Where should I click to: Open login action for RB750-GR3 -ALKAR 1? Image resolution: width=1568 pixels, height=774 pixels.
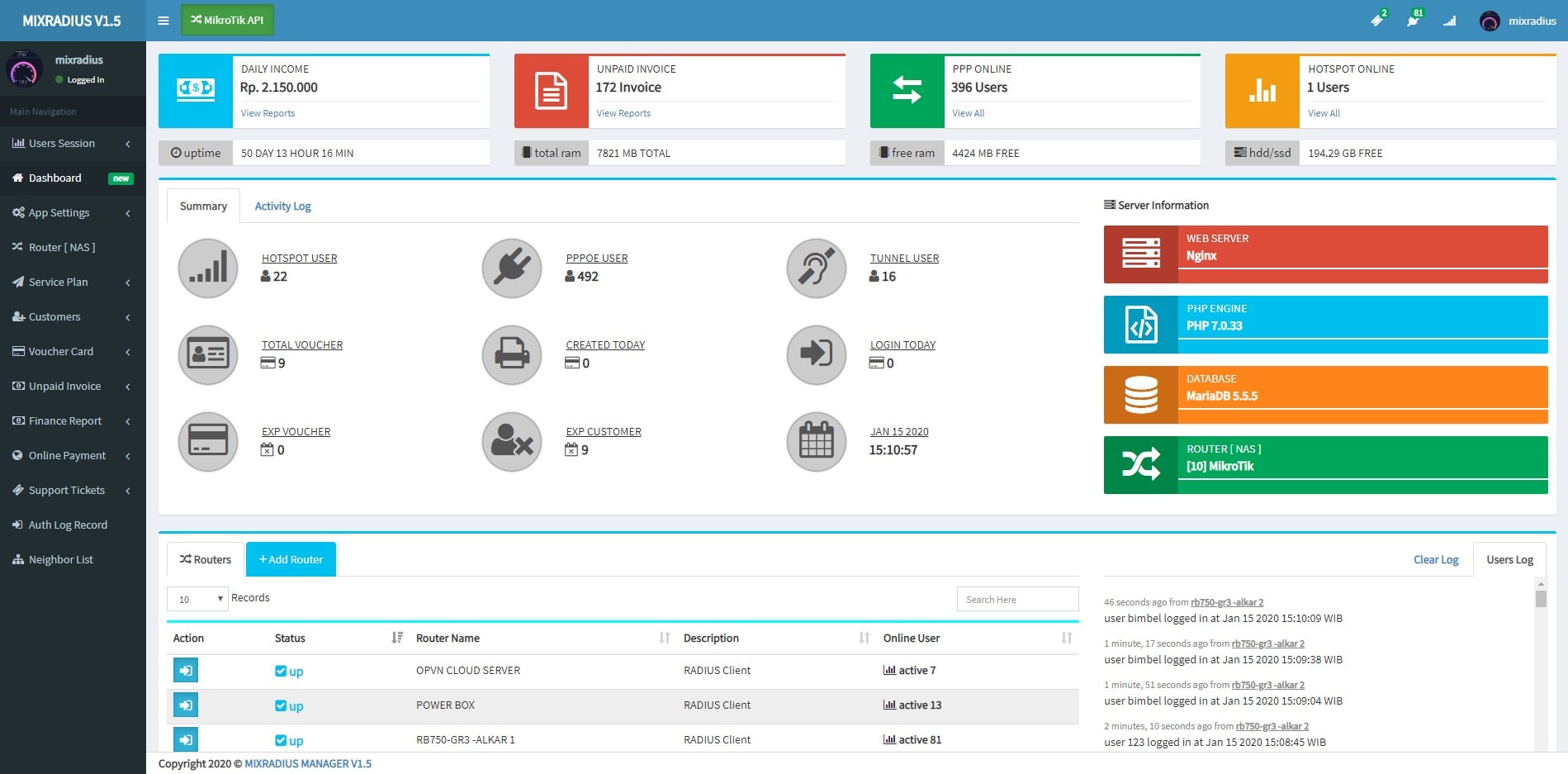186,739
